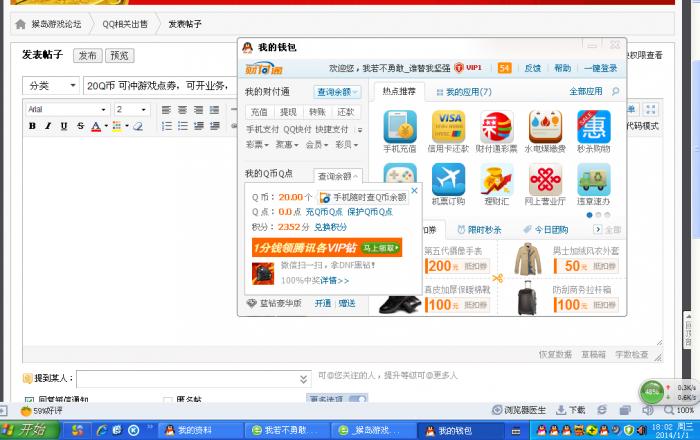The width and height of the screenshot is (700, 440).
Task: Click the forum home icon
Action: (x=21, y=24)
